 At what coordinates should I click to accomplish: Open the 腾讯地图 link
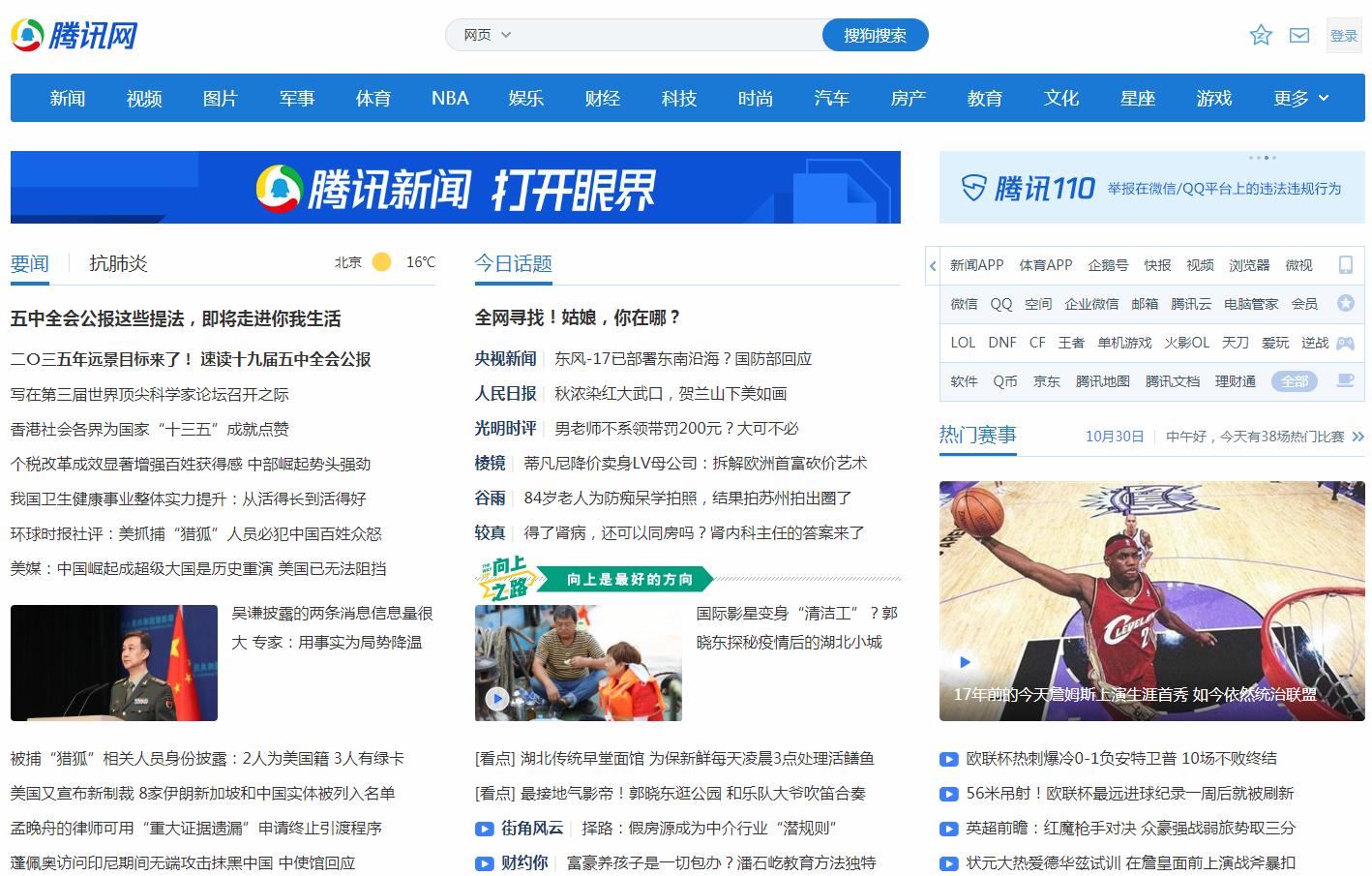click(1103, 381)
